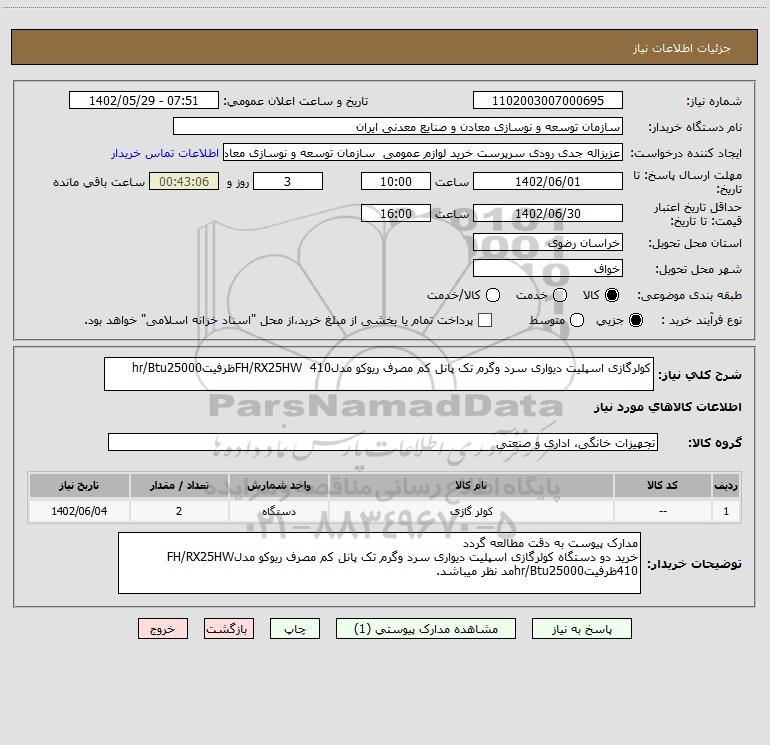Screen dimensions: 770x745
Task: Select the جزیی purchase type radio
Action: (636, 320)
